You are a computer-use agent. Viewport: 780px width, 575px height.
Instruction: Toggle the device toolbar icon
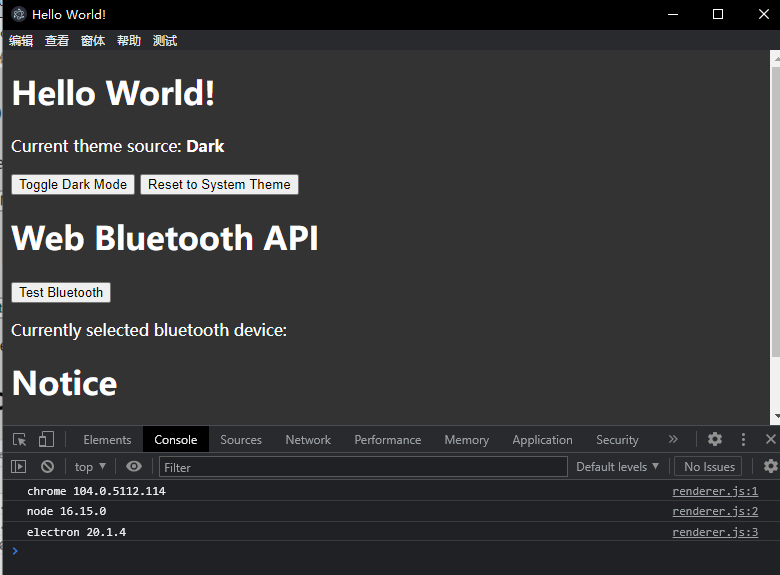click(x=46, y=440)
